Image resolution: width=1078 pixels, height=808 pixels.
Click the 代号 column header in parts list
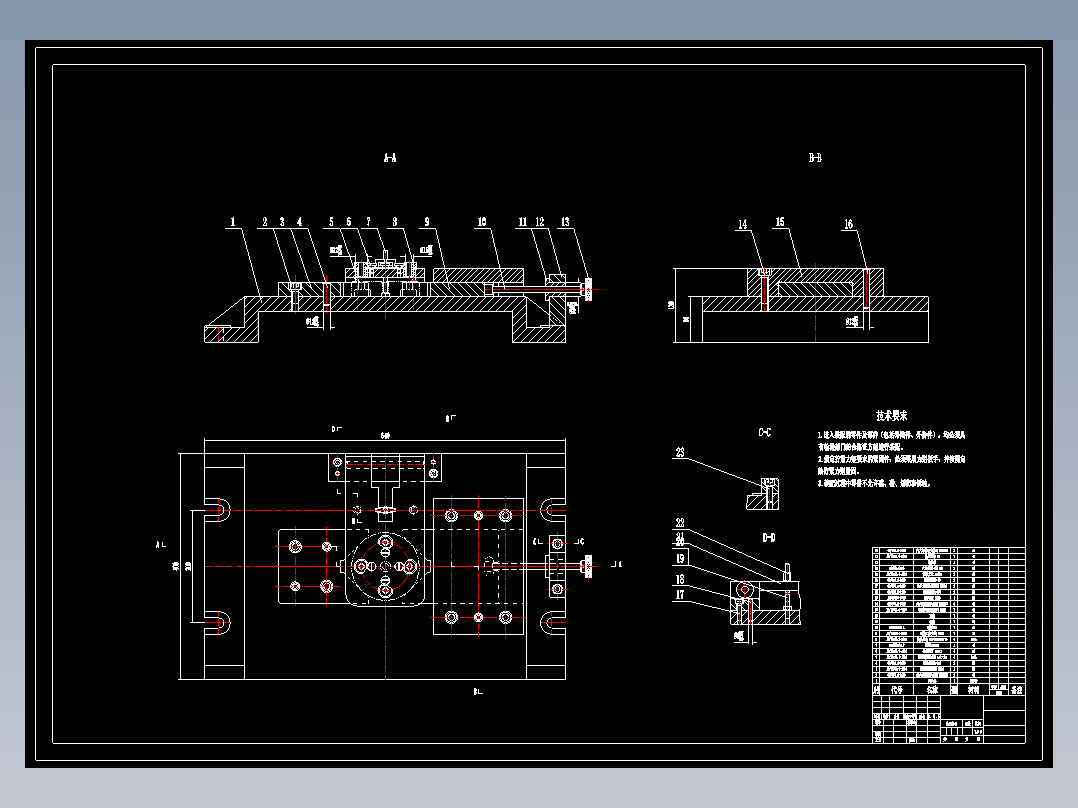(897, 690)
